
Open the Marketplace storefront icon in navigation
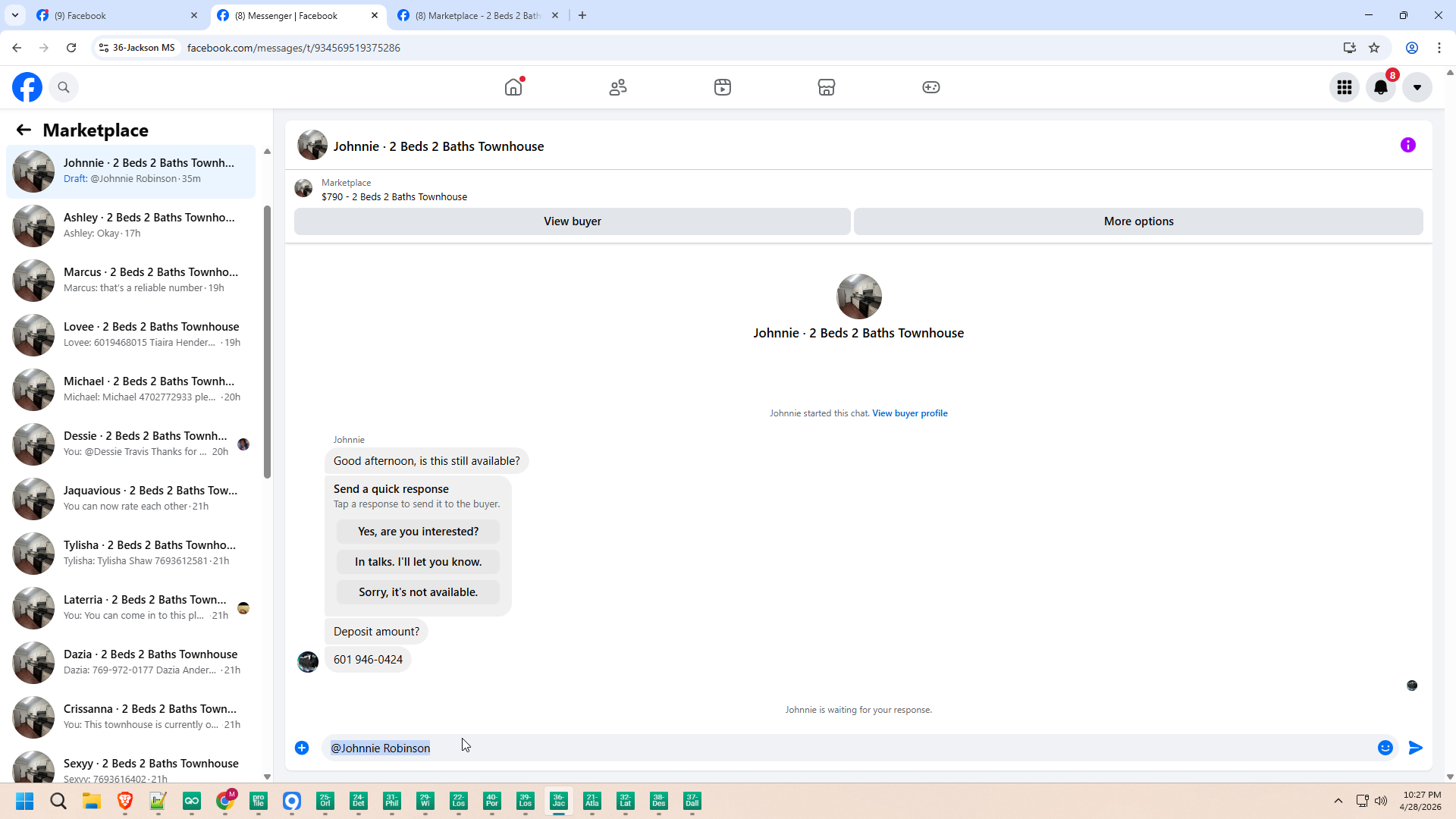click(x=827, y=87)
